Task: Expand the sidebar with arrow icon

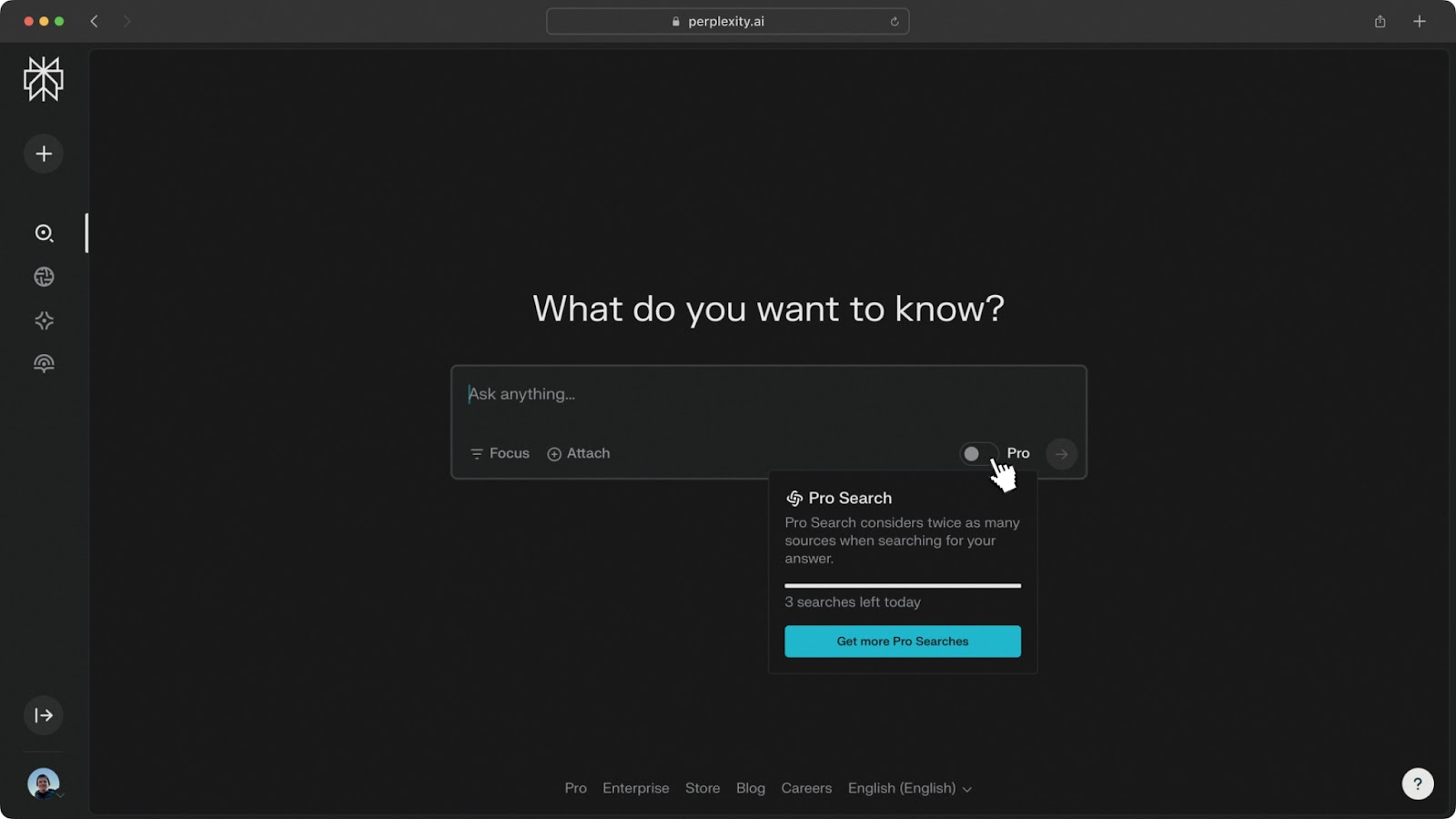Action: point(44,715)
